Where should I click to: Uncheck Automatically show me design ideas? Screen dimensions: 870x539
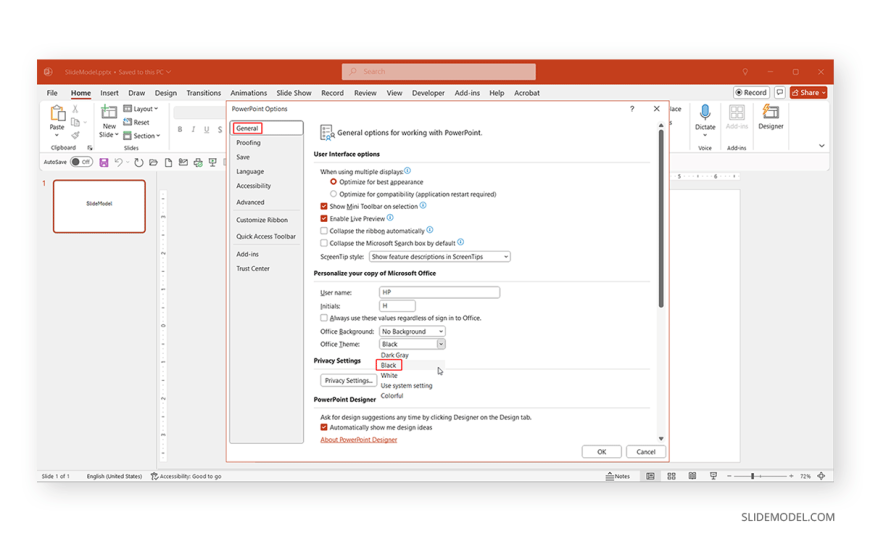click(324, 427)
